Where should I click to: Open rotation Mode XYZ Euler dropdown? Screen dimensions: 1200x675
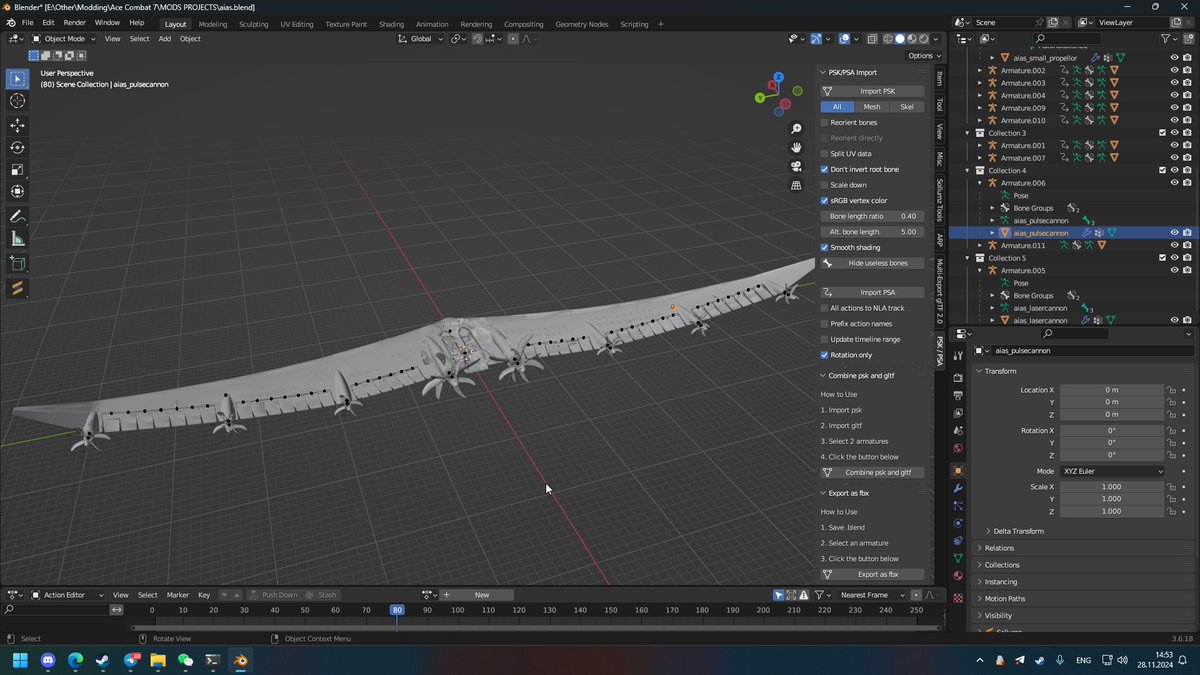(1112, 471)
